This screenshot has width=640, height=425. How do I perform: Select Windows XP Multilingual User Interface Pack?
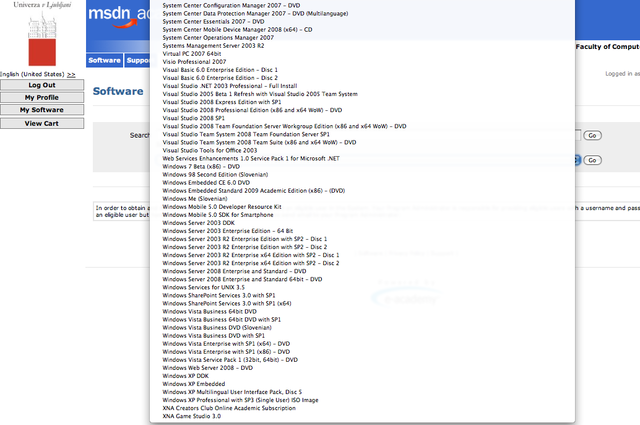pos(232,392)
